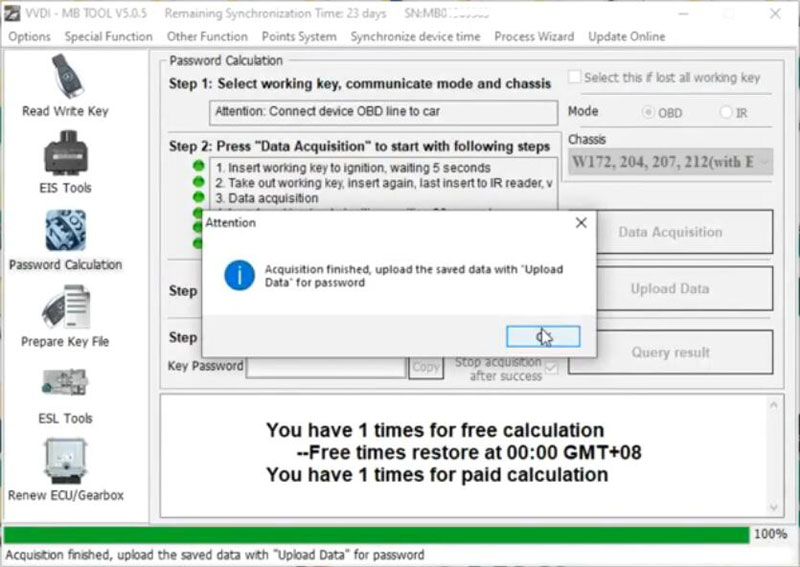
Task: Click green status dot beside step 3
Action: 198,196
